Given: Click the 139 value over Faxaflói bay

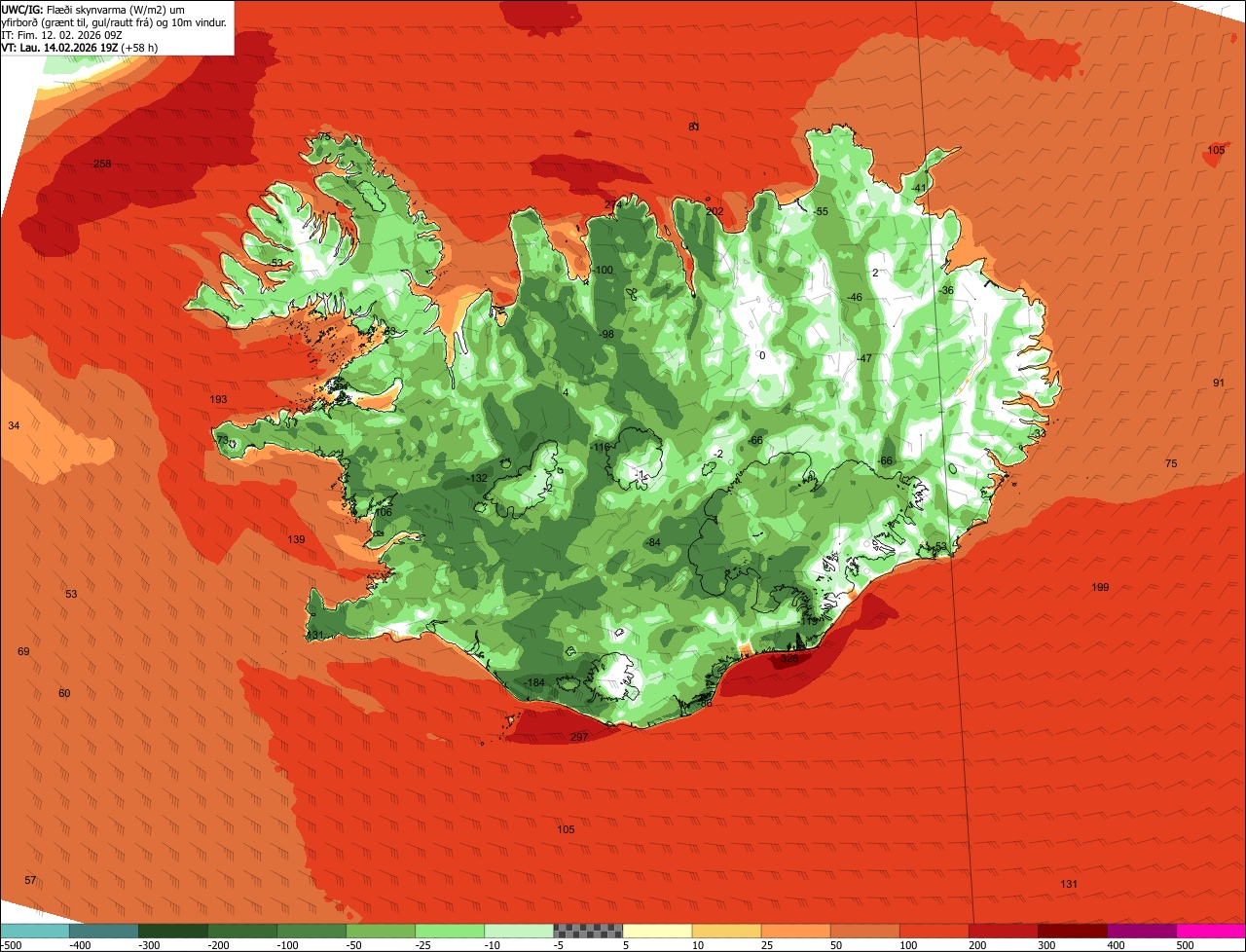Looking at the screenshot, I should pos(297,539).
